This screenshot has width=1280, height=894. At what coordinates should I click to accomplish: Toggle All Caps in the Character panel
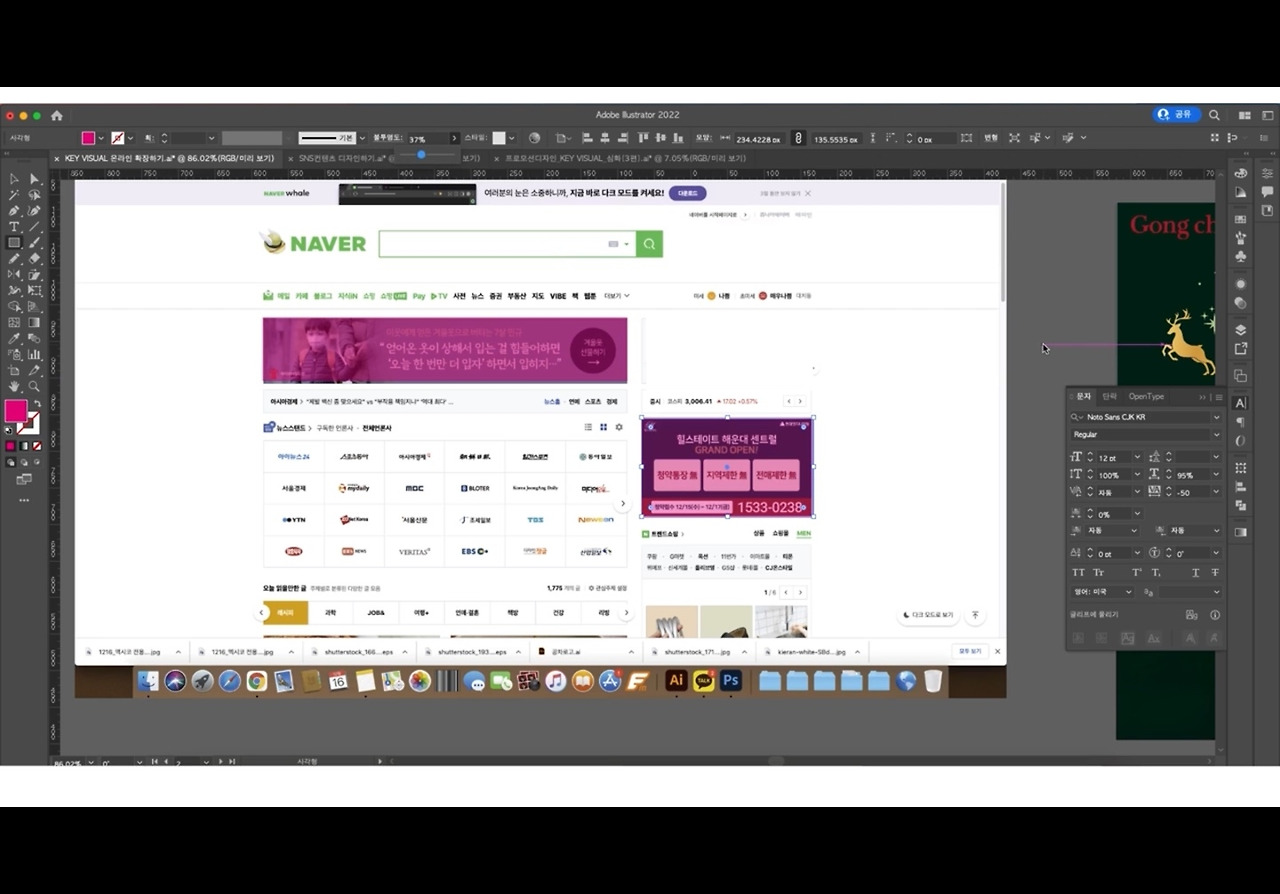[1078, 573]
